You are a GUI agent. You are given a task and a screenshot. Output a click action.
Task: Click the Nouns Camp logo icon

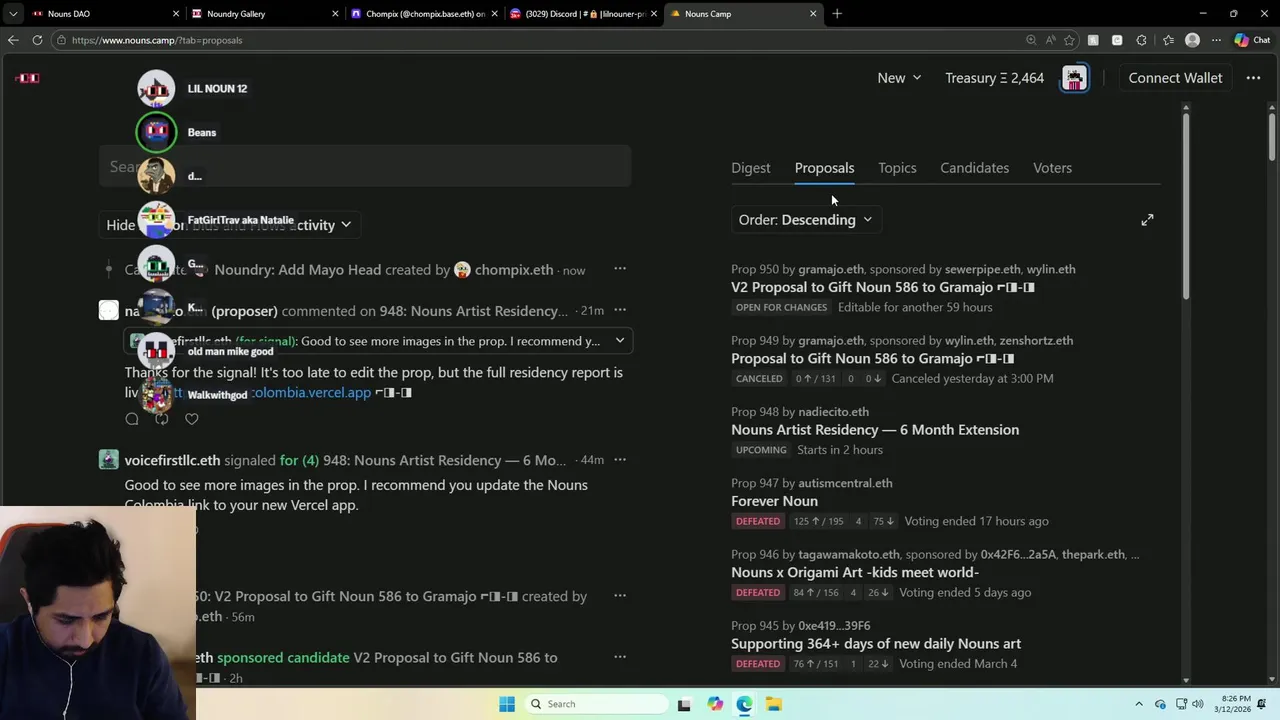click(x=28, y=78)
